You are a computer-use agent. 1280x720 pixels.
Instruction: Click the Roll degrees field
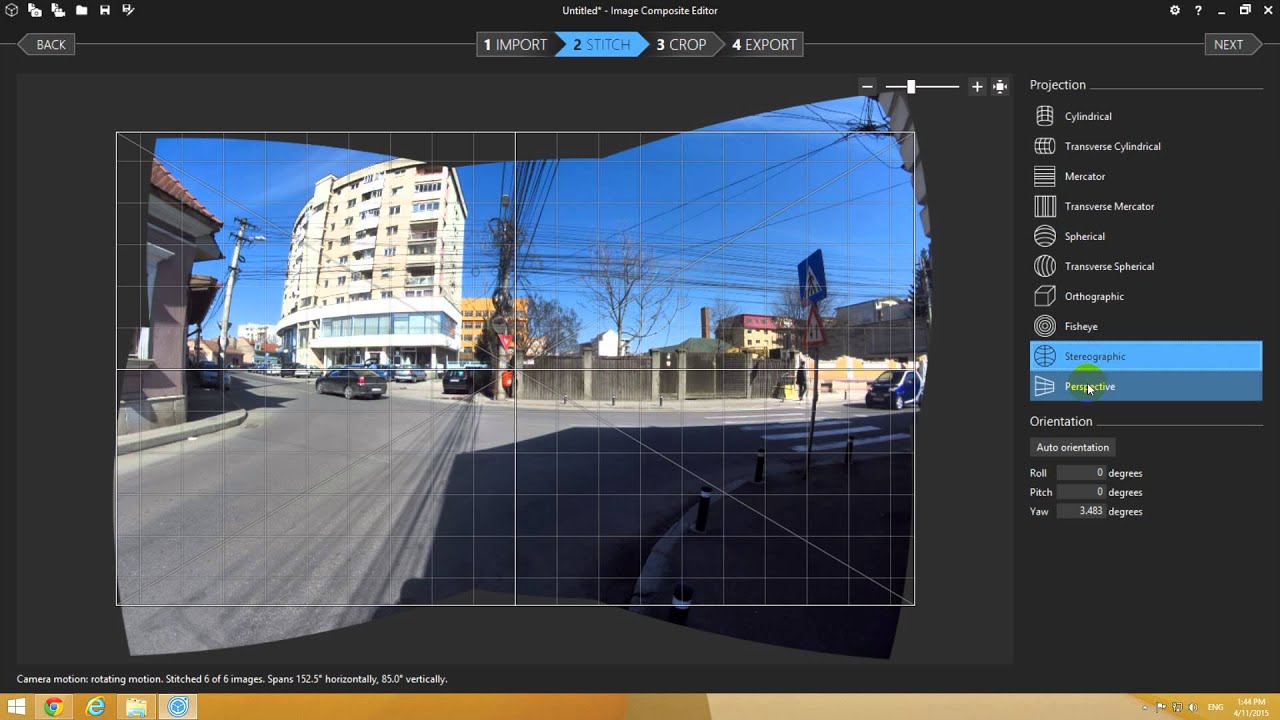[1081, 473]
